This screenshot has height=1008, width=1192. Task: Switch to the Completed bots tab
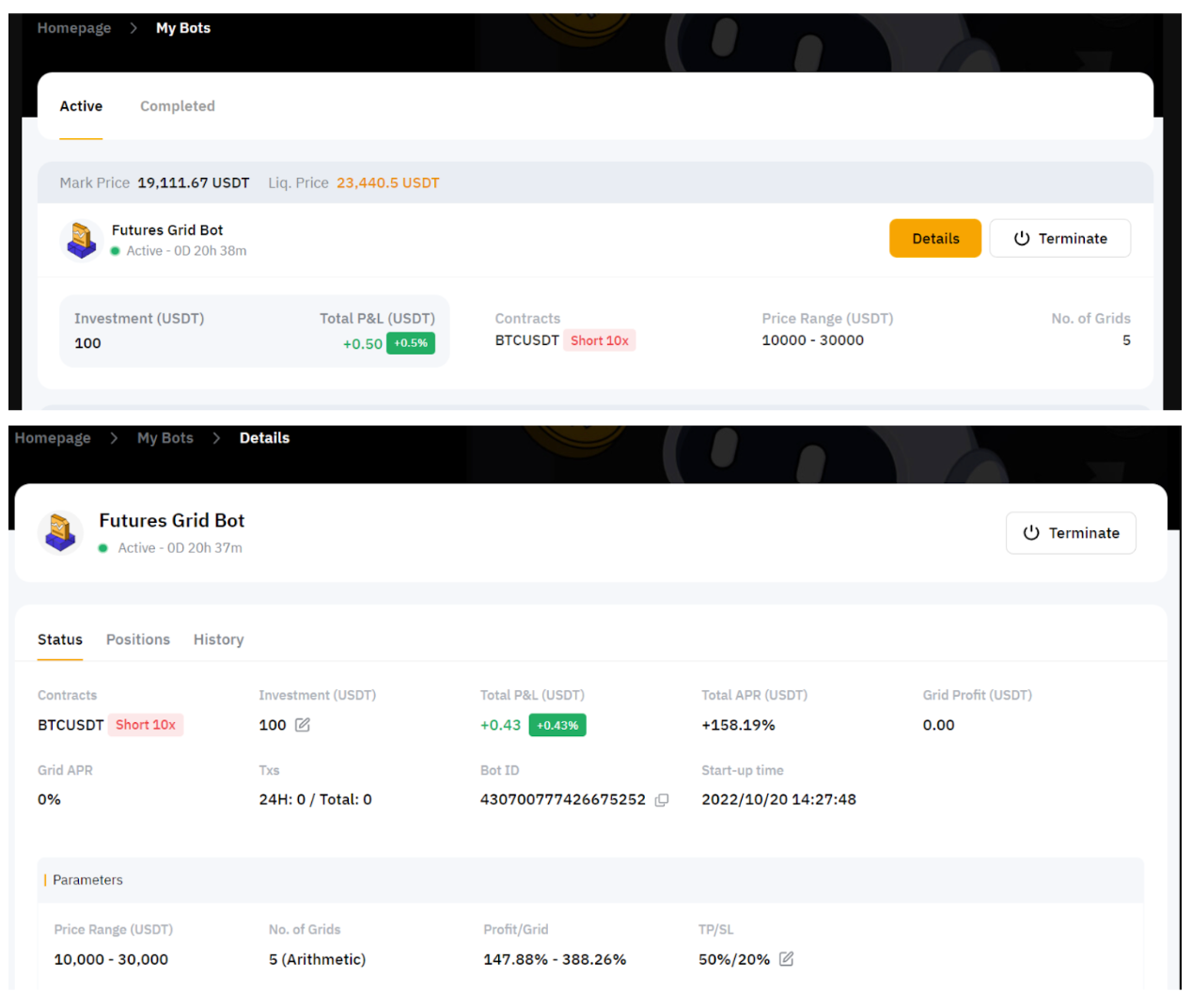pos(178,106)
